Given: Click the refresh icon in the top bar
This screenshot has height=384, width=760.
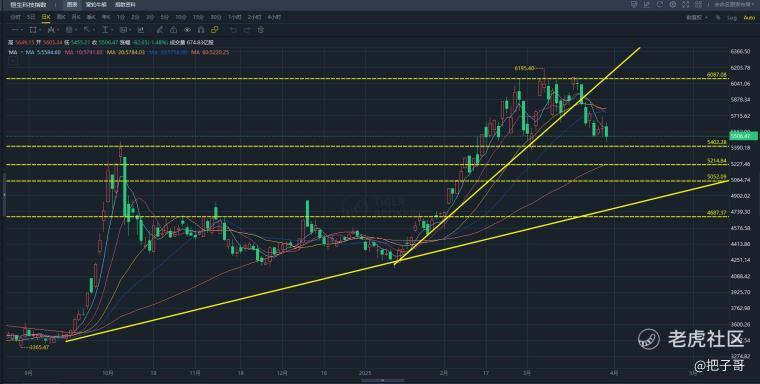Looking at the screenshot, I should pyautogui.click(x=660, y=4).
